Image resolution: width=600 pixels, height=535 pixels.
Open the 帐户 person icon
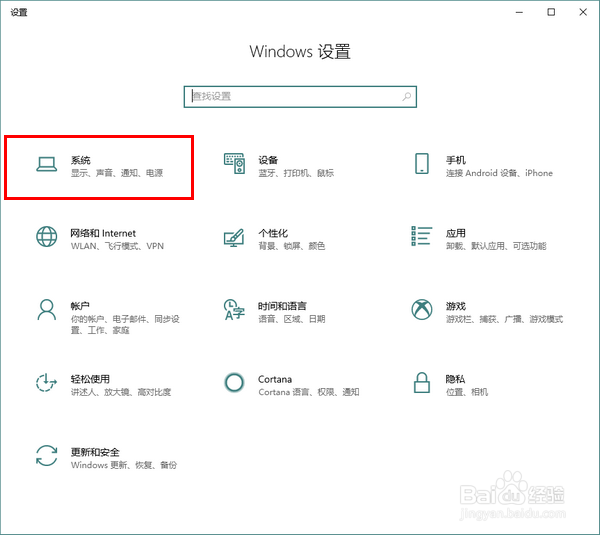pyautogui.click(x=47, y=310)
